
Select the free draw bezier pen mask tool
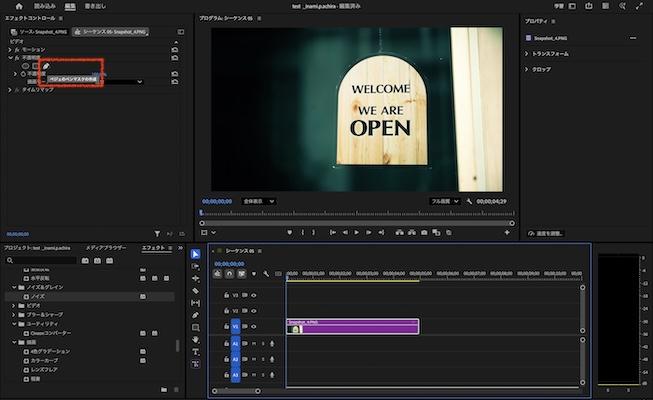(46, 66)
